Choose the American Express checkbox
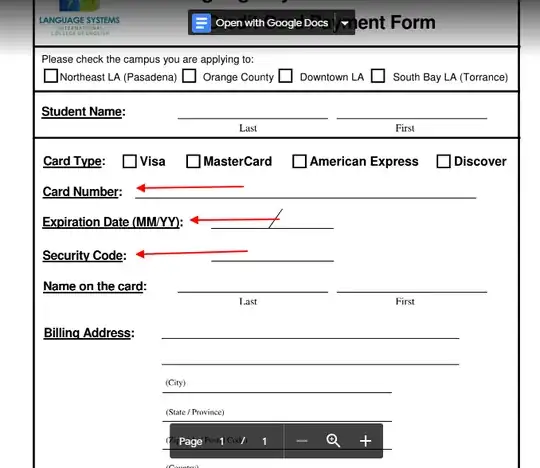The height and width of the screenshot is (468, 540). pos(299,161)
